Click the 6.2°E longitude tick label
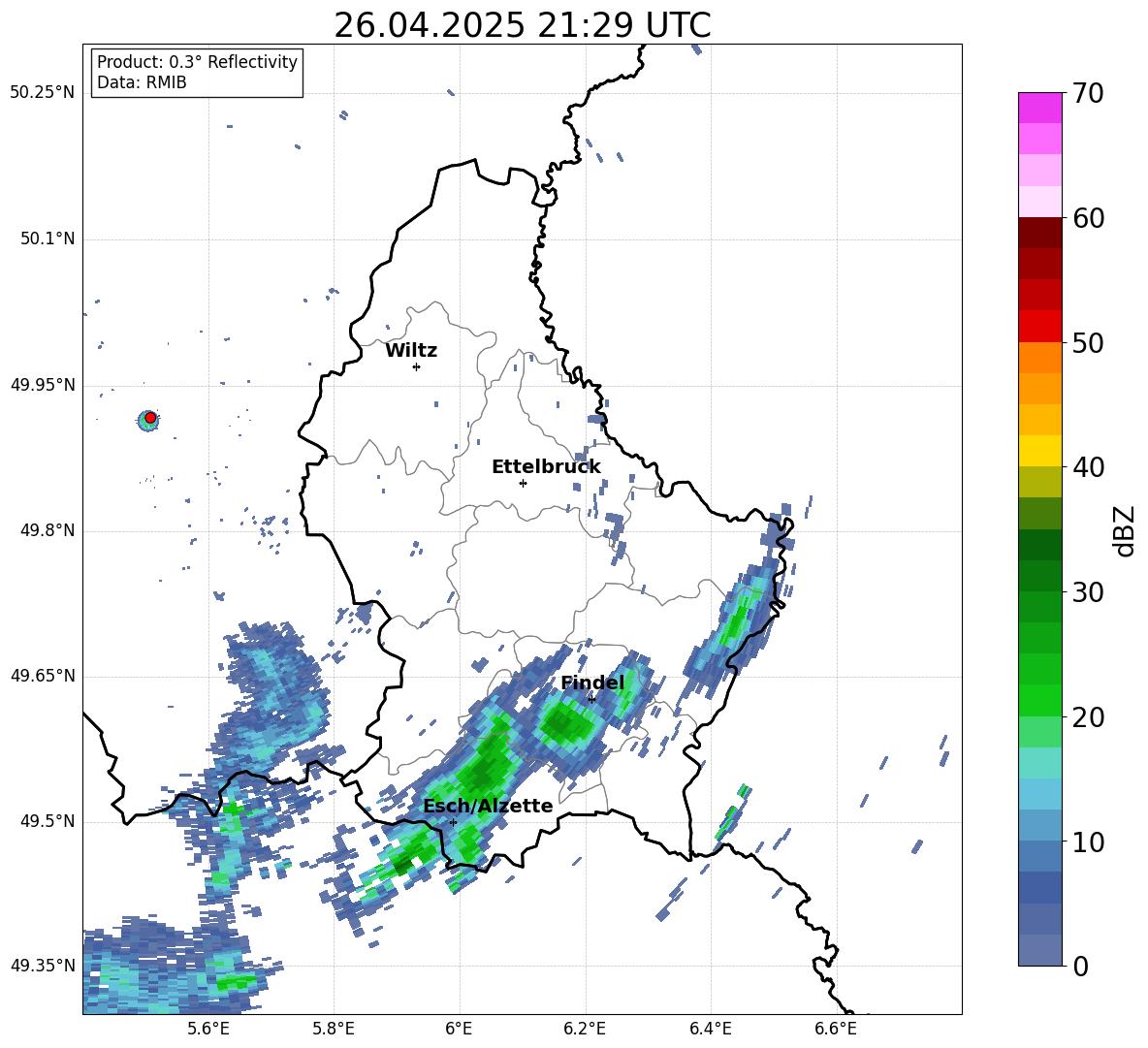This screenshot has height=1048, width=1148. [x=585, y=1029]
